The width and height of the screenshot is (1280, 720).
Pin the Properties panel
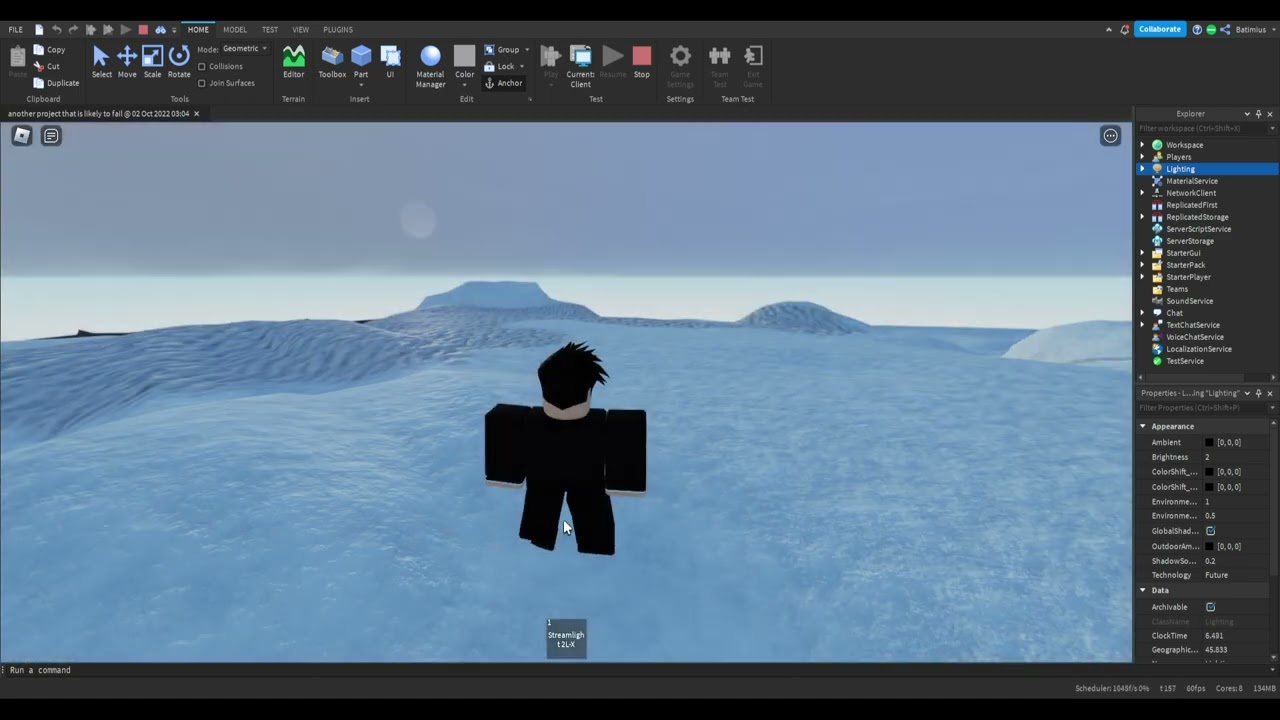pos(1258,393)
